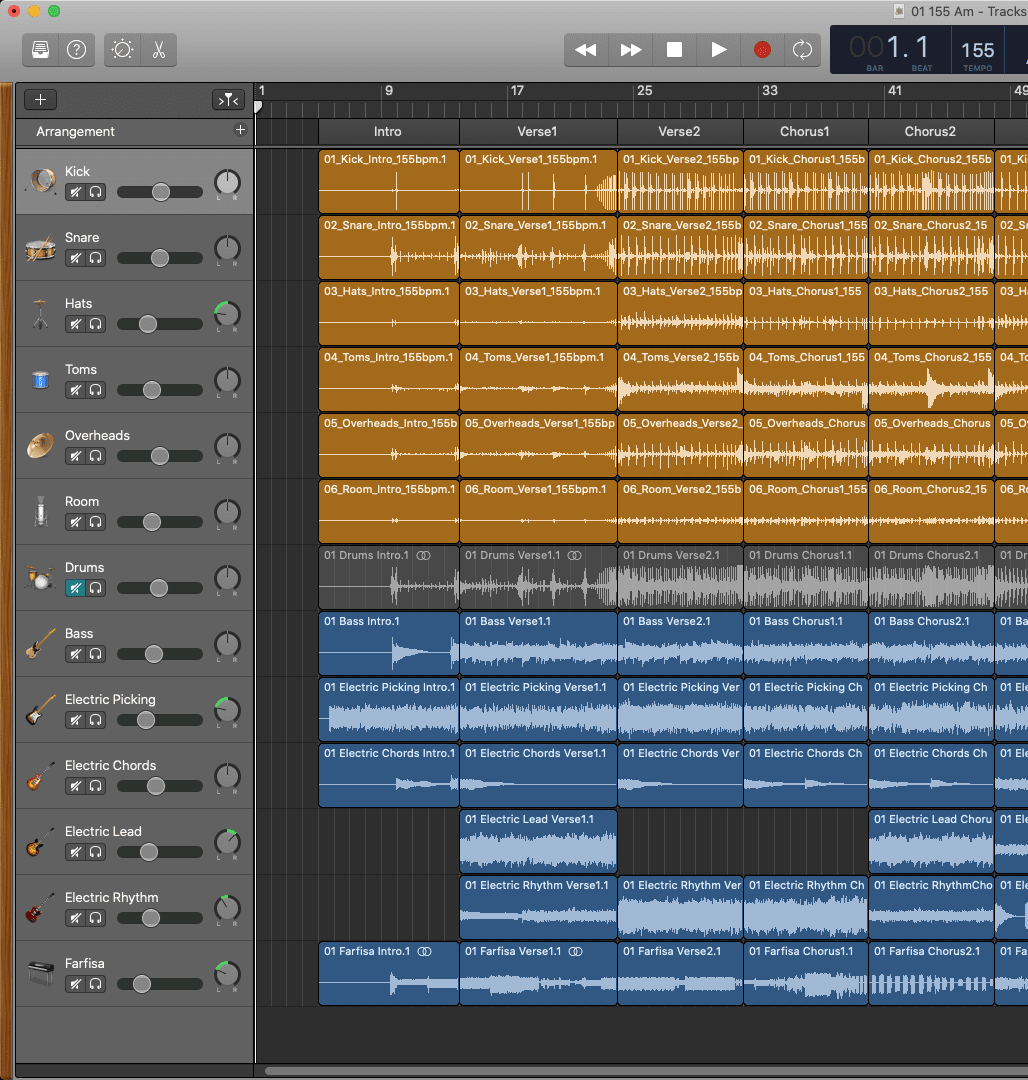This screenshot has width=1028, height=1080.
Task: Add a new track with plus button
Action: point(40,99)
